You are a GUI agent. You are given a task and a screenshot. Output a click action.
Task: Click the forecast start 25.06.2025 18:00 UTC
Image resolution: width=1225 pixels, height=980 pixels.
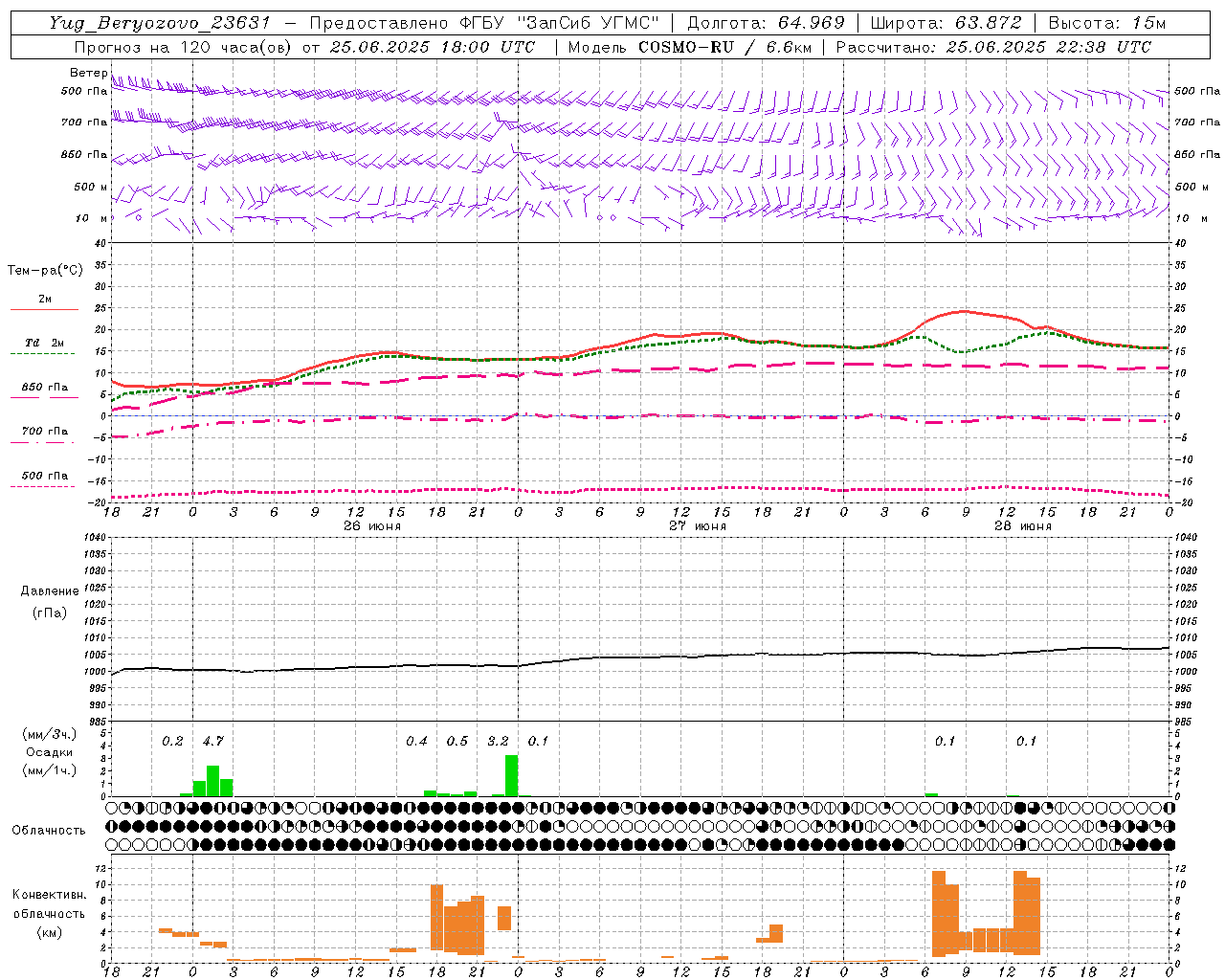(x=432, y=47)
